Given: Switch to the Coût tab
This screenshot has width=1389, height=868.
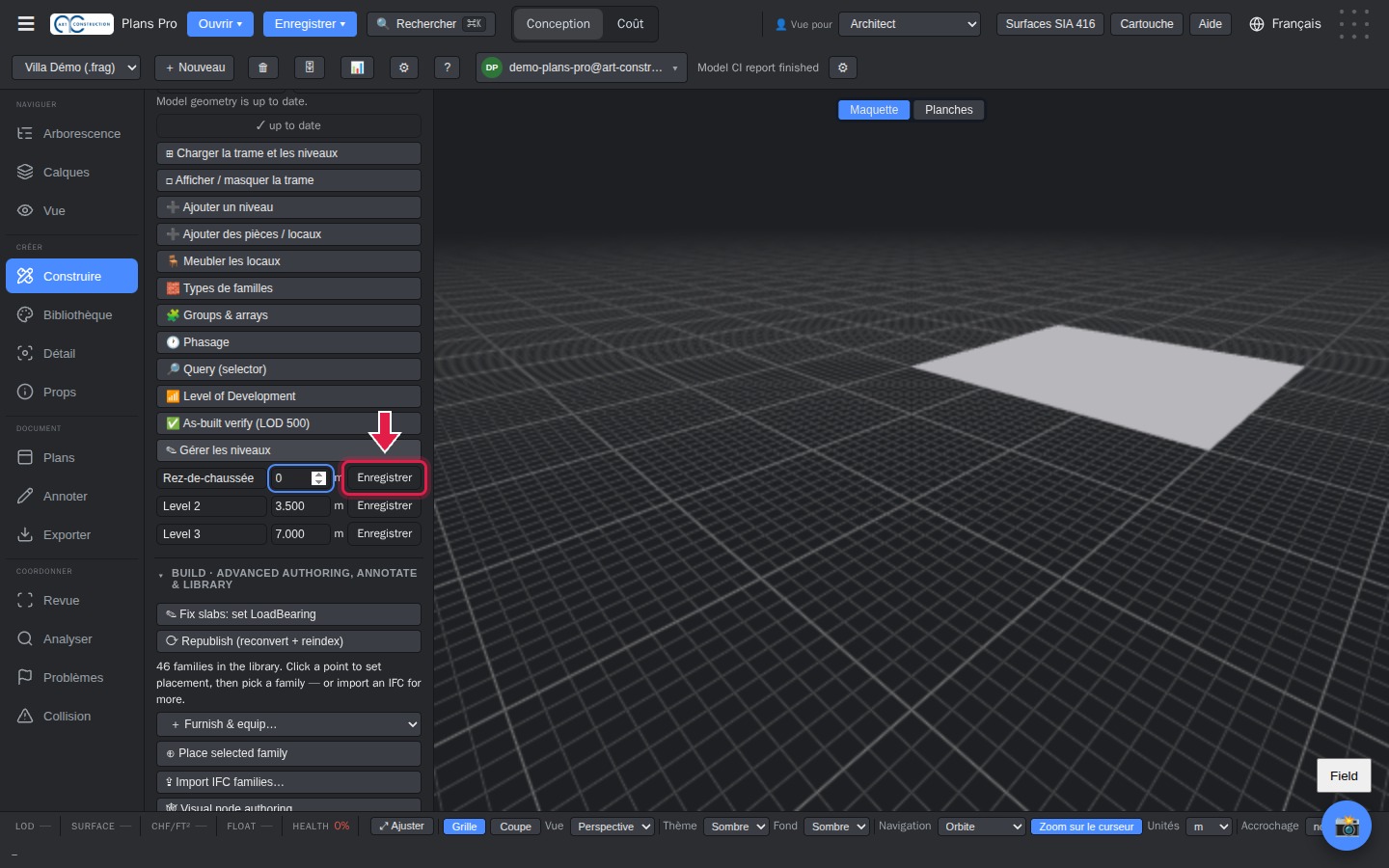Looking at the screenshot, I should click(631, 24).
